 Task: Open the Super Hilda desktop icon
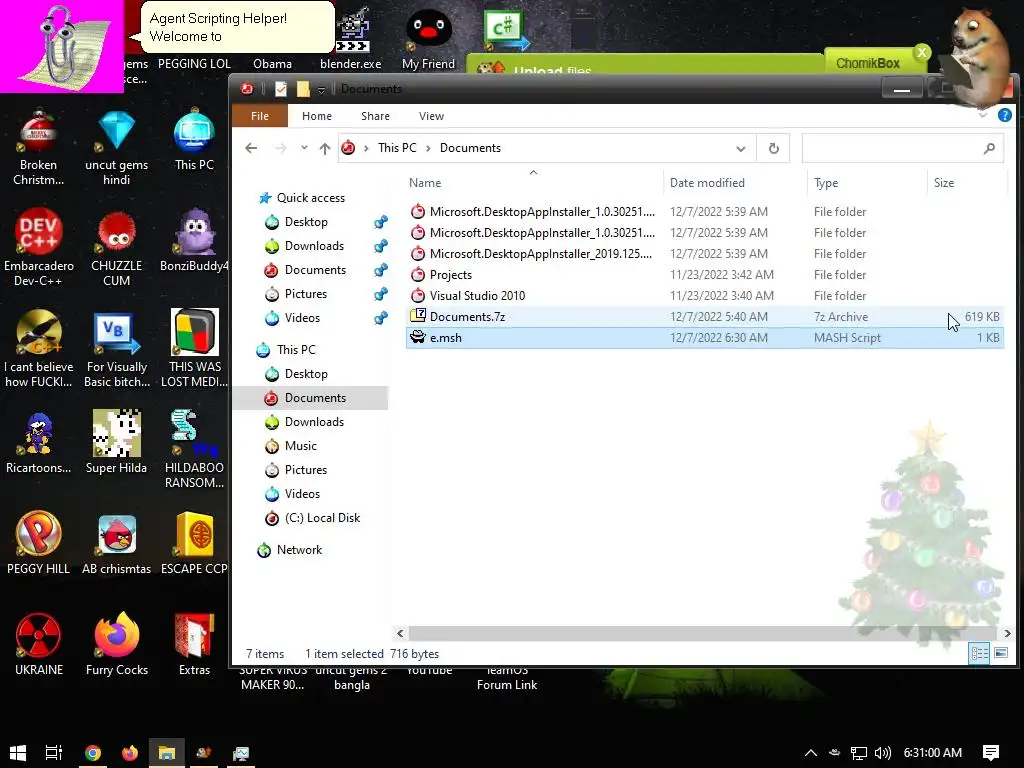tap(116, 443)
